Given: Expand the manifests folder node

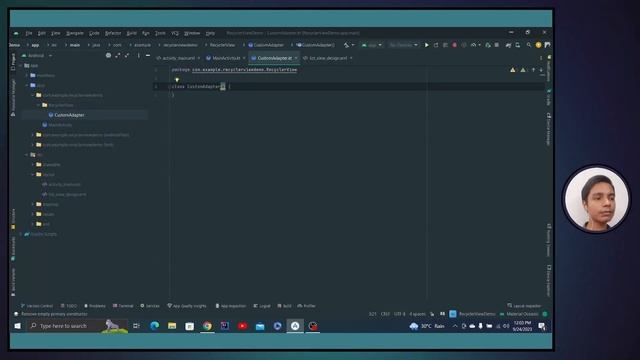Looking at the screenshot, I should click(x=27, y=76).
